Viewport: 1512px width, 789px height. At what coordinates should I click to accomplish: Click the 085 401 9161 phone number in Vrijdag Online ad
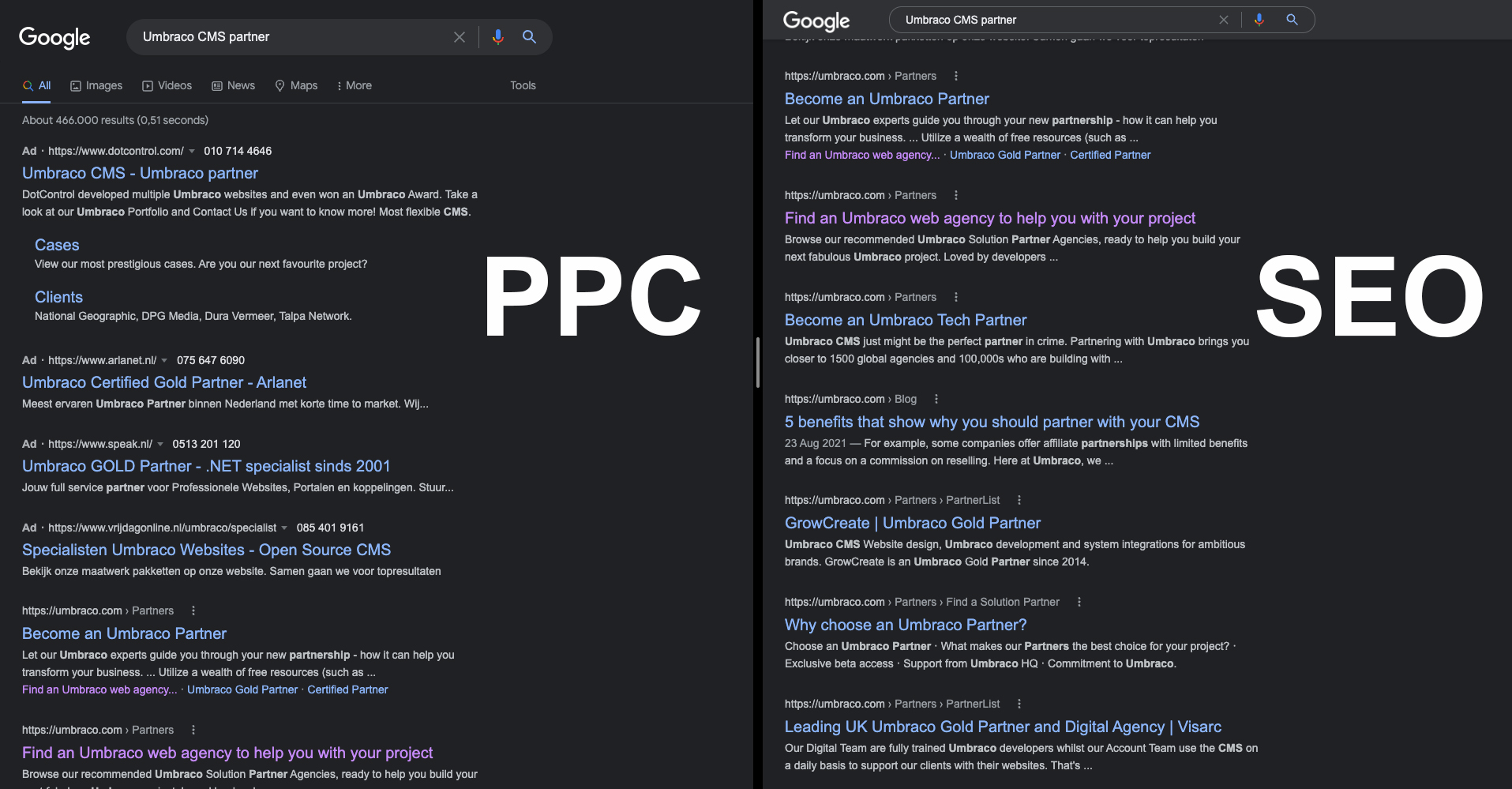(330, 528)
